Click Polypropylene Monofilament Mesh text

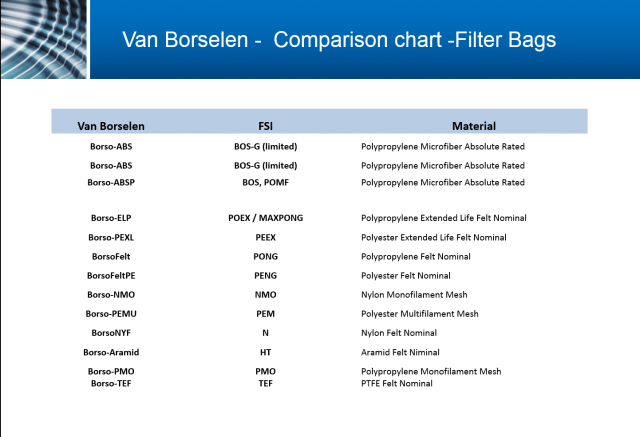[x=431, y=371]
